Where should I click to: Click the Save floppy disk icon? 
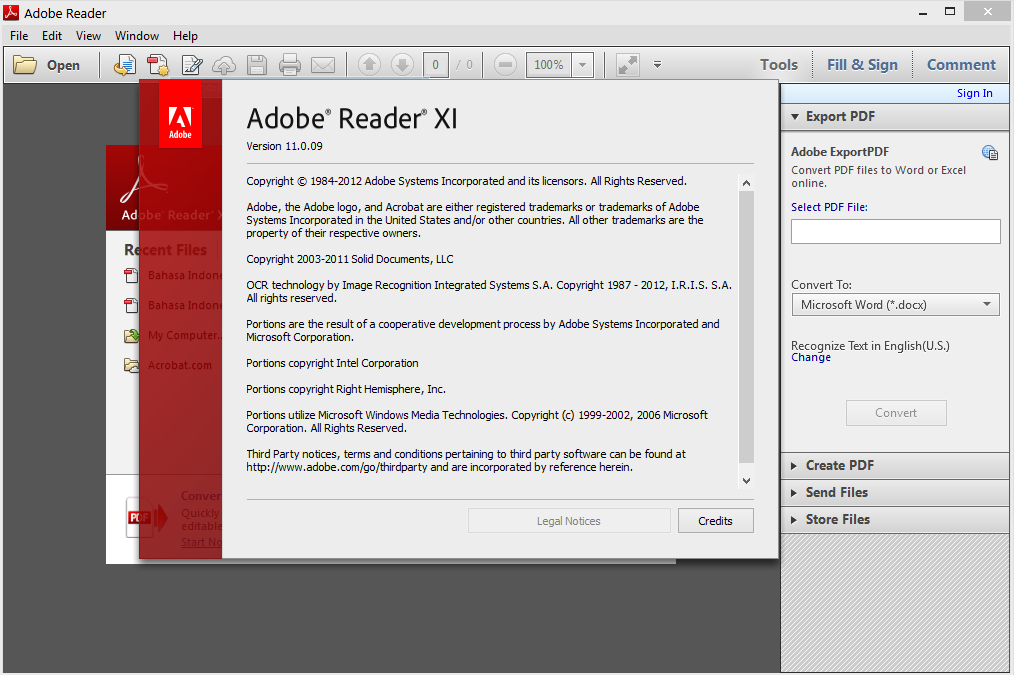tap(257, 65)
